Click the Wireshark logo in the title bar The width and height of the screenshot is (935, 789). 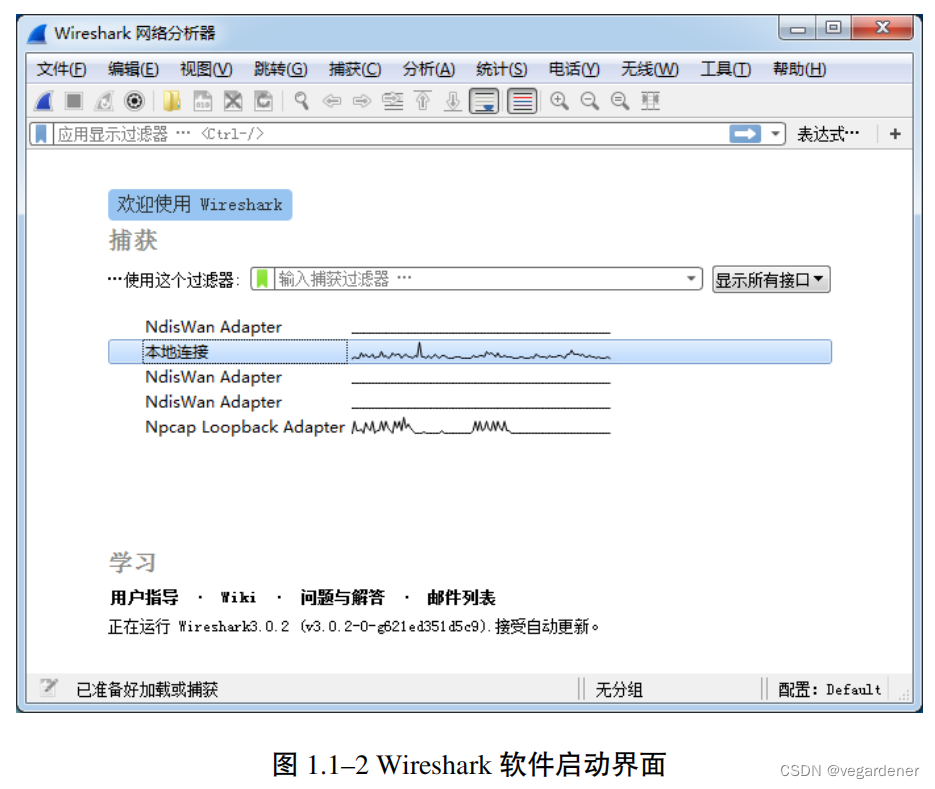click(38, 33)
